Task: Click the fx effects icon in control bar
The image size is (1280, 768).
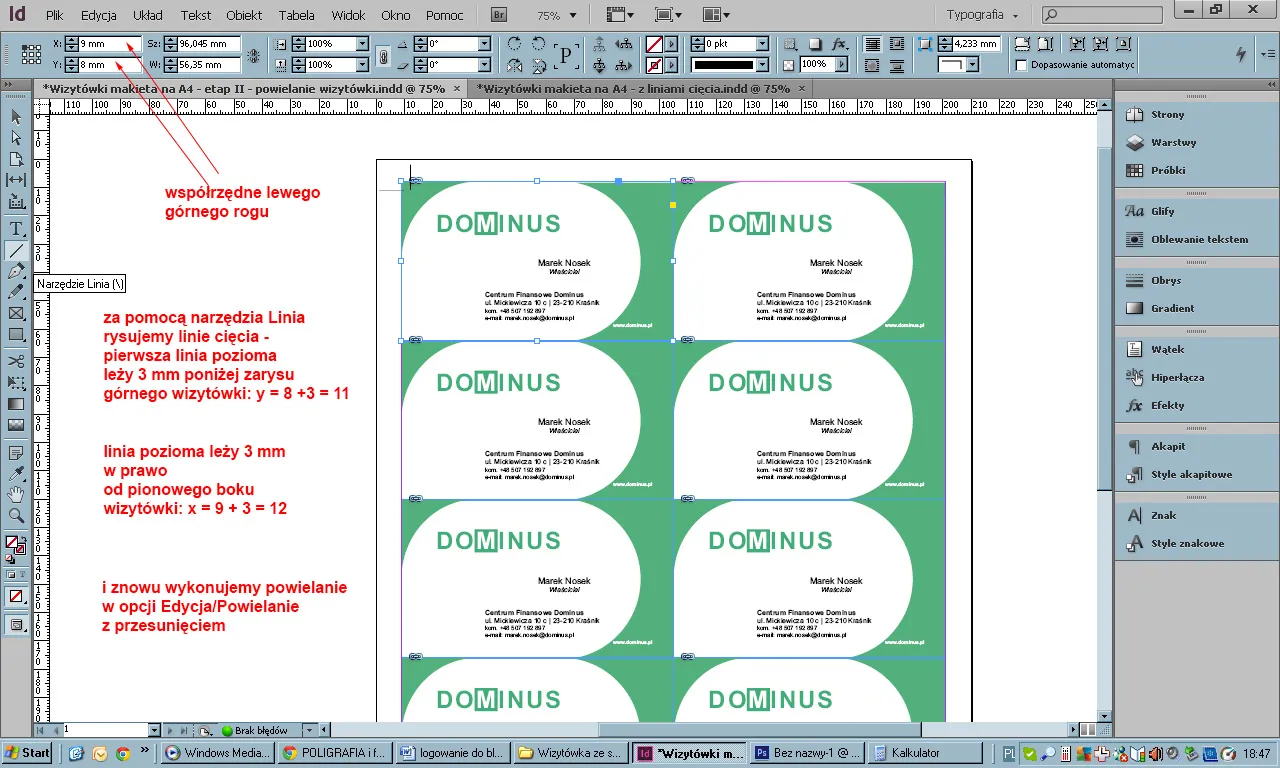Action: click(x=840, y=44)
